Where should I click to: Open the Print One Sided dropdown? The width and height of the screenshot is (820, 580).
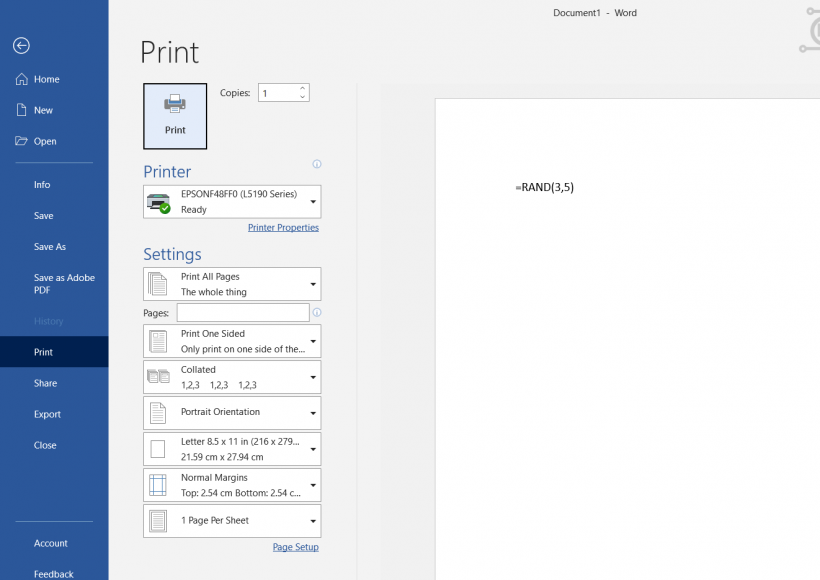(x=232, y=341)
